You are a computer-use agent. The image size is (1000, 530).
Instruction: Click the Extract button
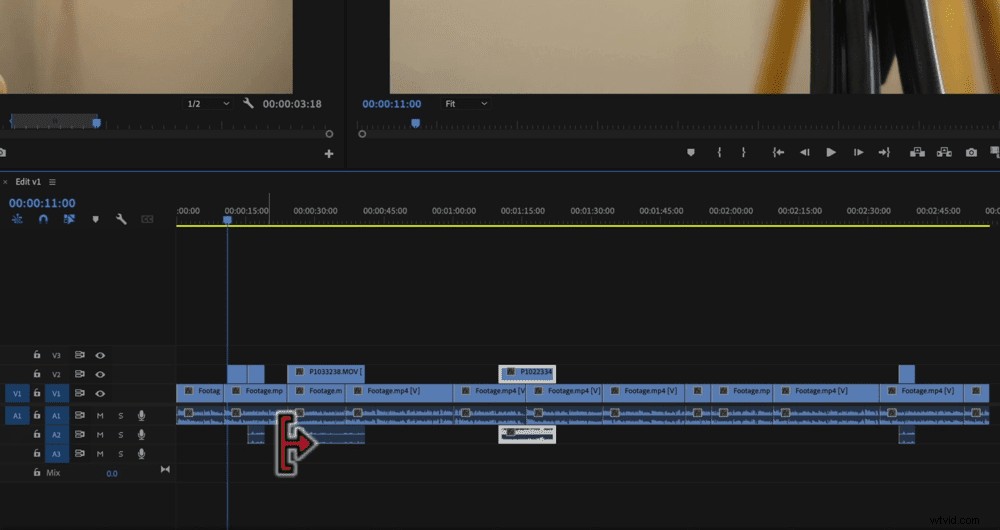click(944, 152)
